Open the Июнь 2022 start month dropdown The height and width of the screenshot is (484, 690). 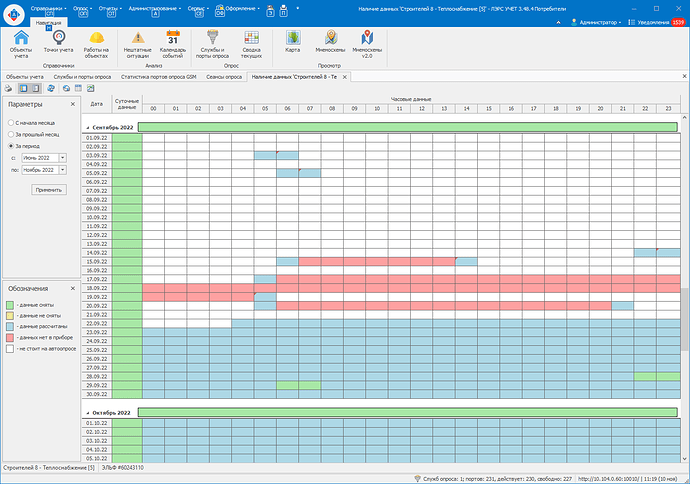coord(62,158)
